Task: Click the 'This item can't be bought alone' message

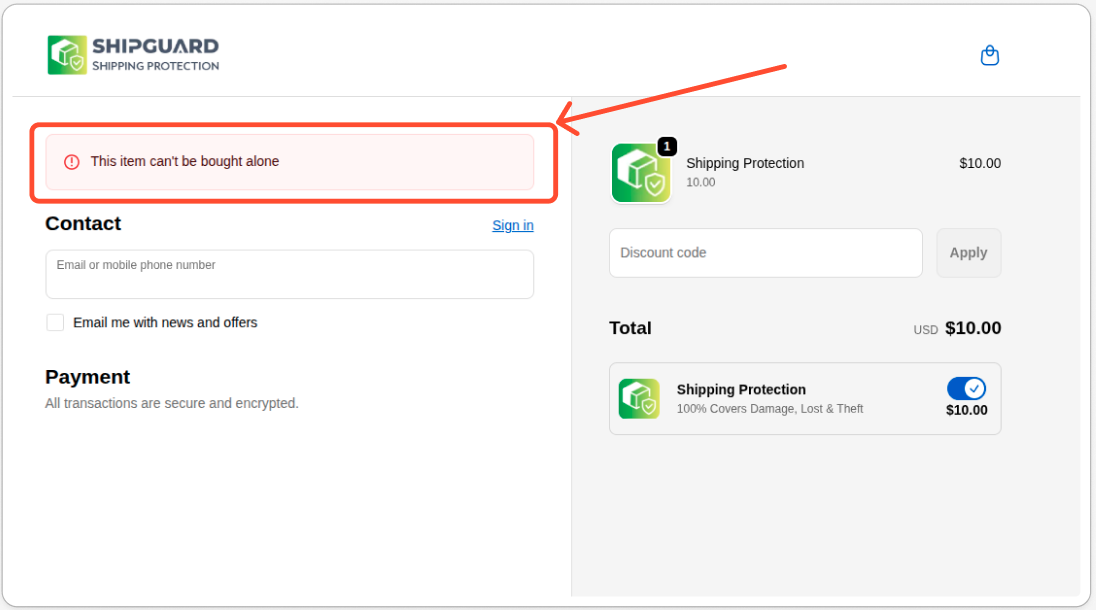Action: (185, 161)
